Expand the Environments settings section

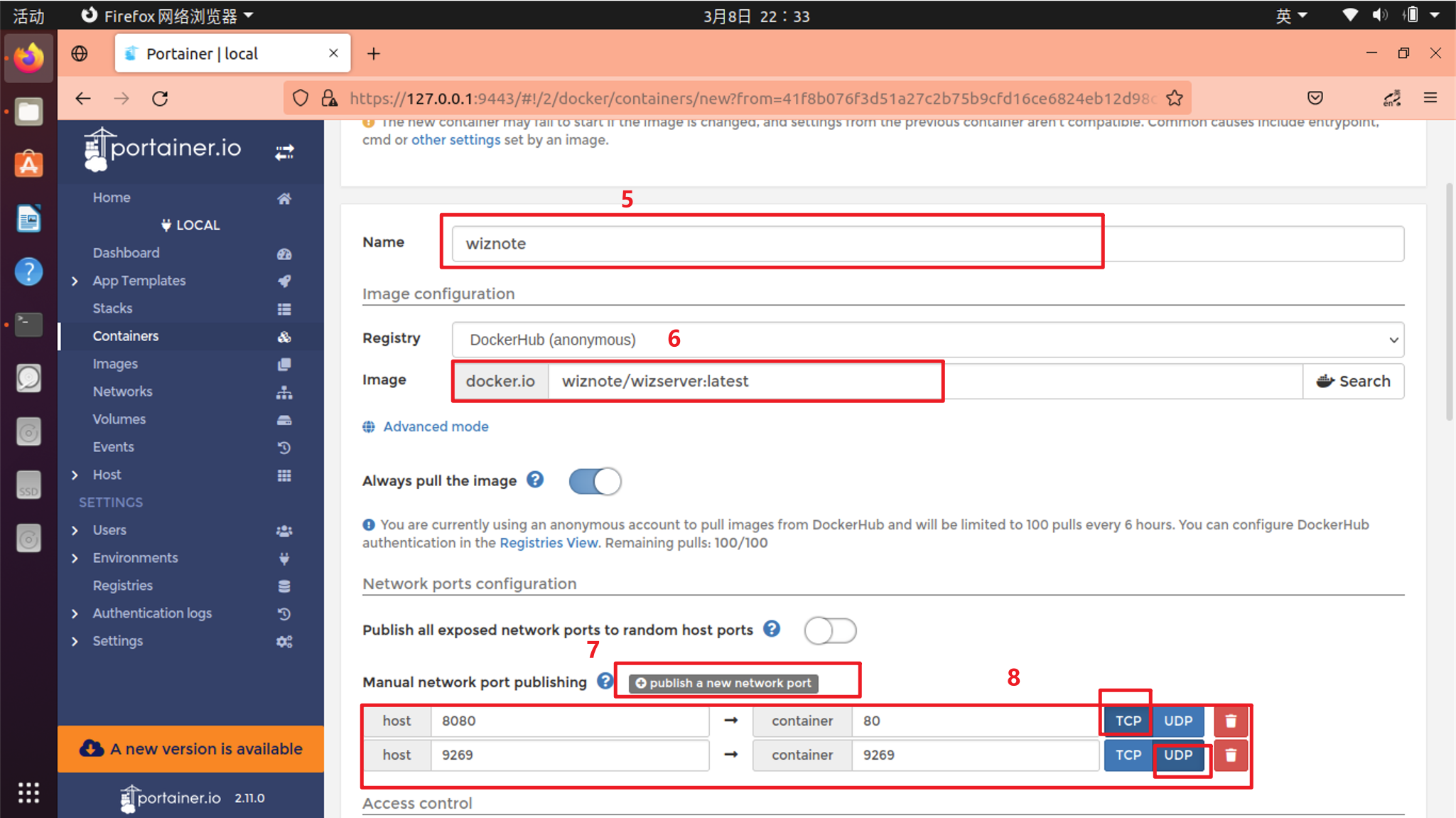click(76, 557)
